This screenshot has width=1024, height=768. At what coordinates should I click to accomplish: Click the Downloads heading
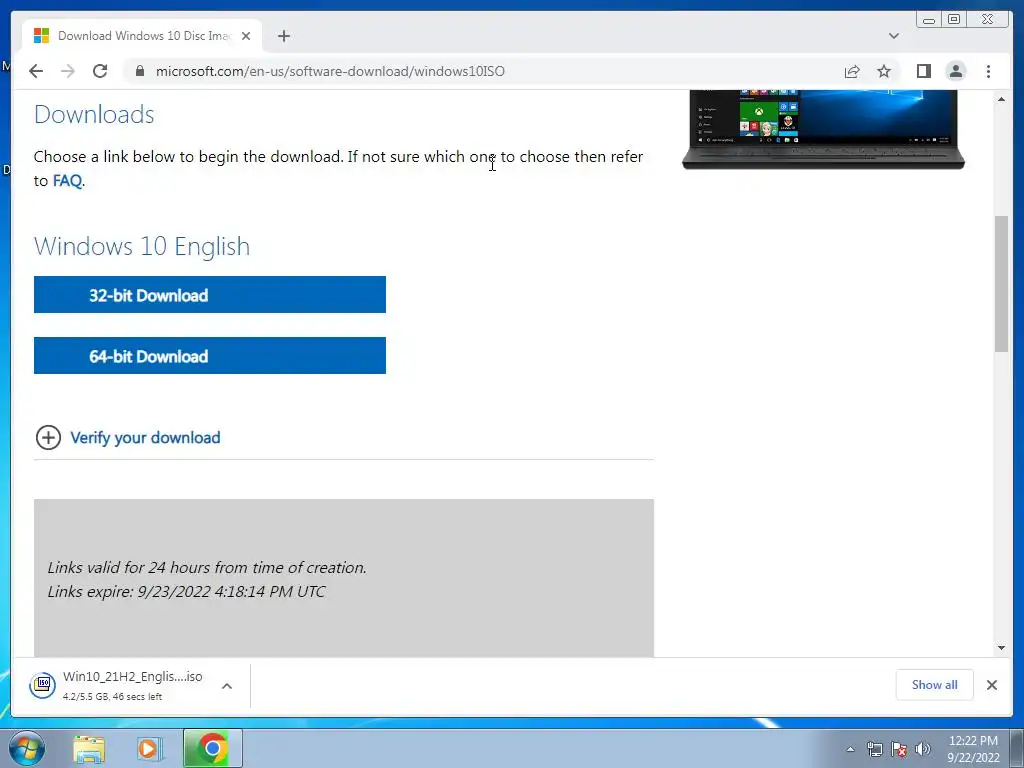coord(94,114)
